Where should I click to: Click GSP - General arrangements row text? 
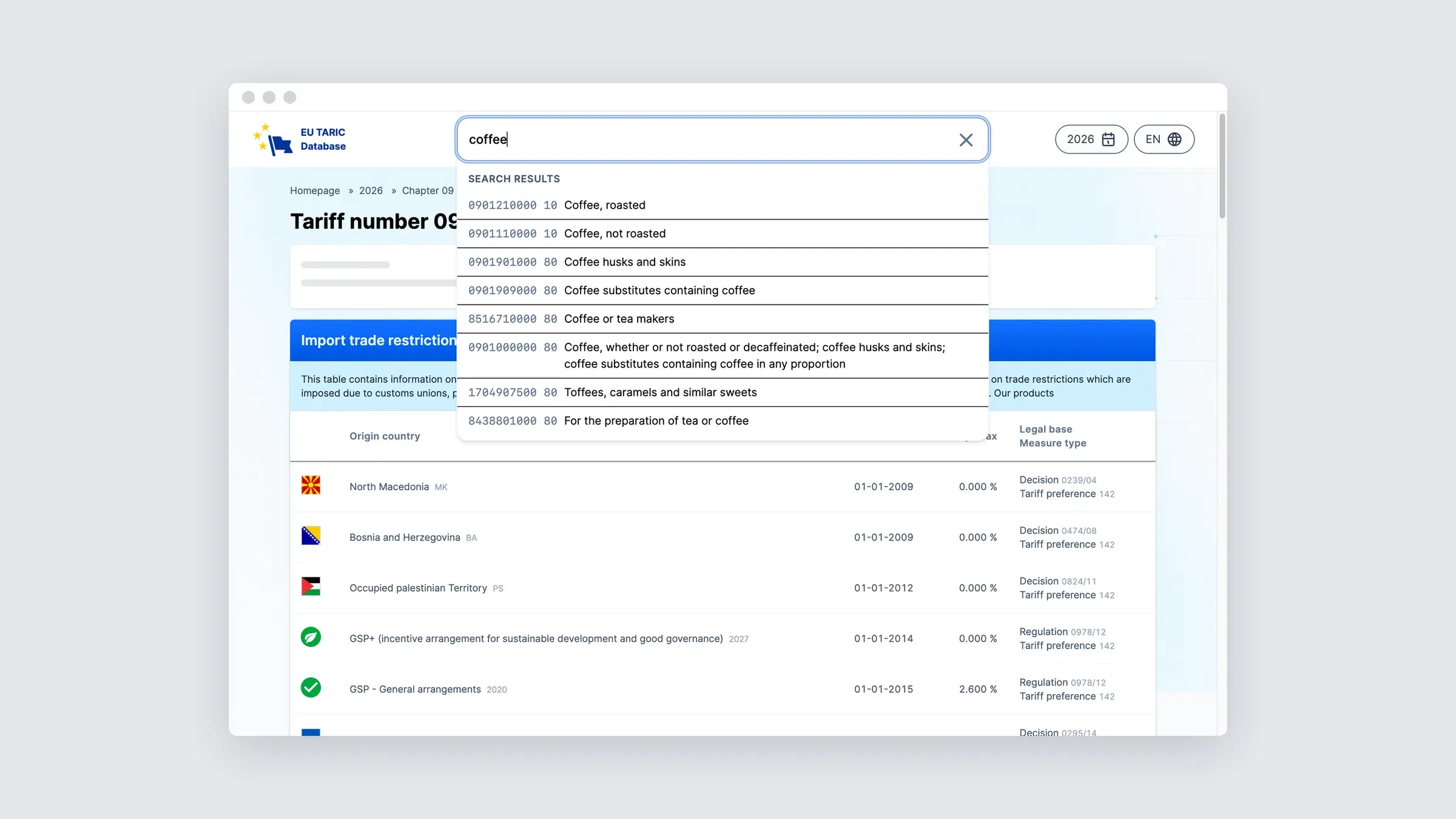point(415,689)
